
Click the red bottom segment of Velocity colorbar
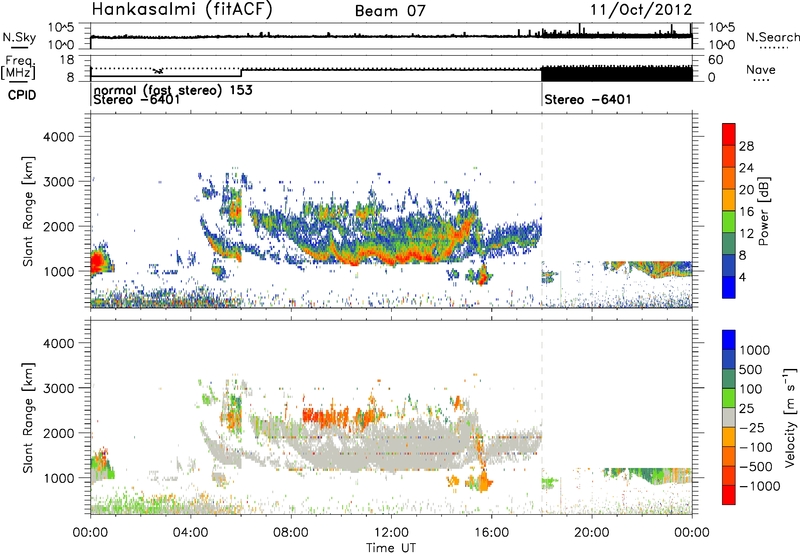coord(729,495)
